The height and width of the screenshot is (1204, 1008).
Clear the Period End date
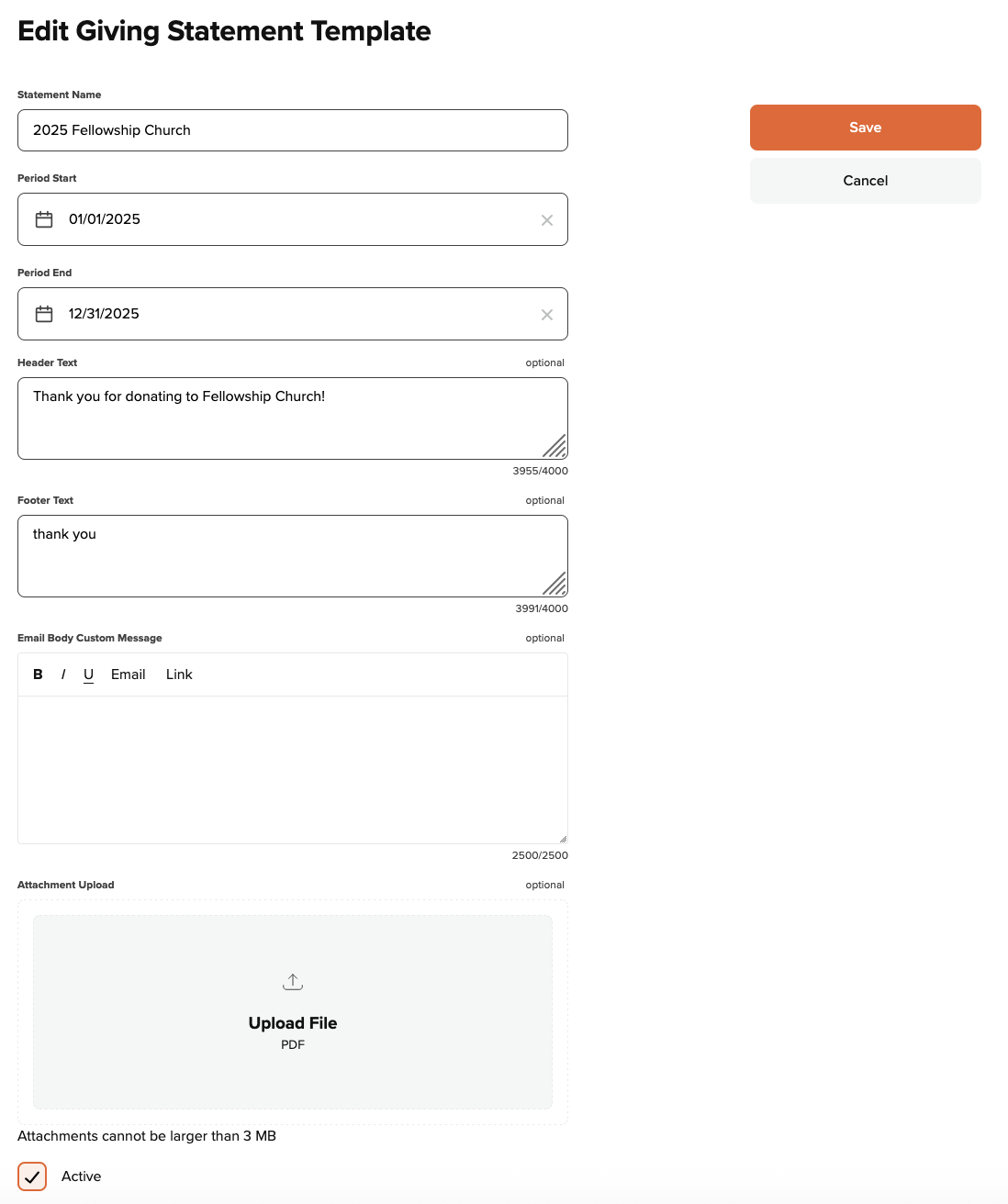[547, 315]
